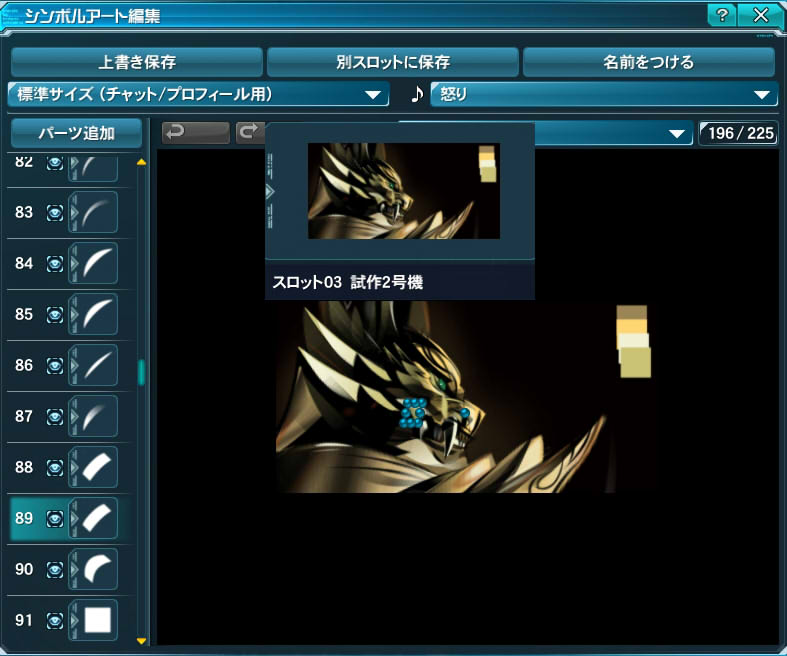The width and height of the screenshot is (787, 656).
Task: Click the brown color swatch on canvas
Action: 631,312
